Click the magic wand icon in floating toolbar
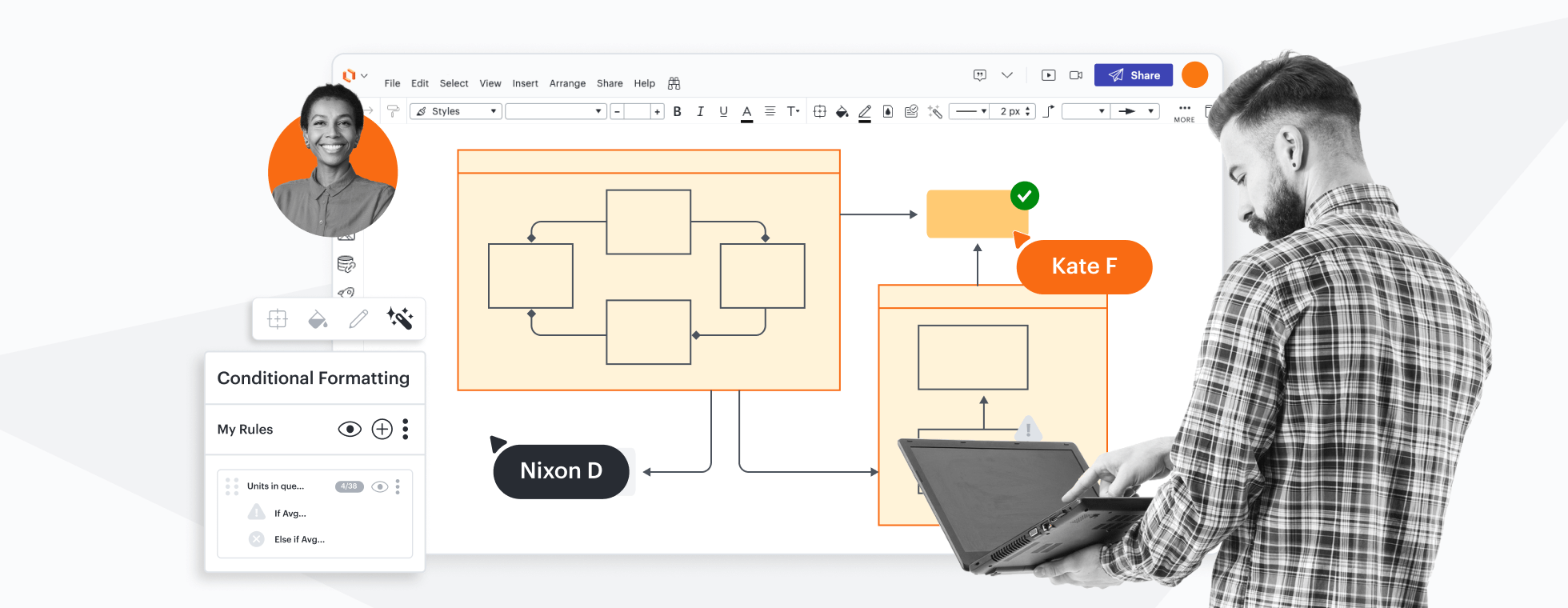Image resolution: width=1568 pixels, height=608 pixels. point(399,318)
